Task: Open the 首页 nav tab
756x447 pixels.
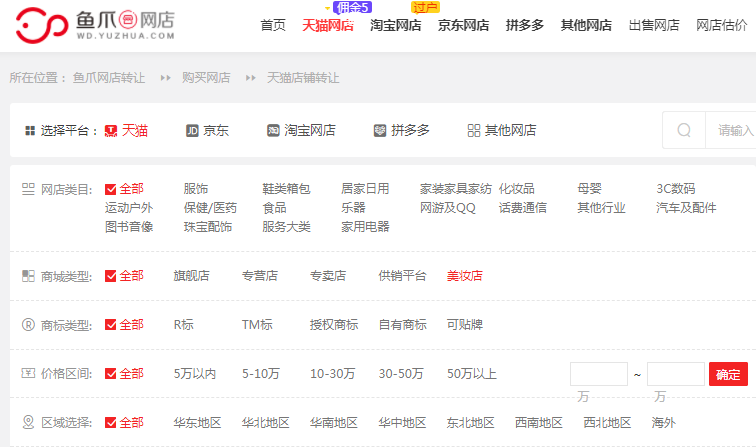Action: click(x=273, y=25)
